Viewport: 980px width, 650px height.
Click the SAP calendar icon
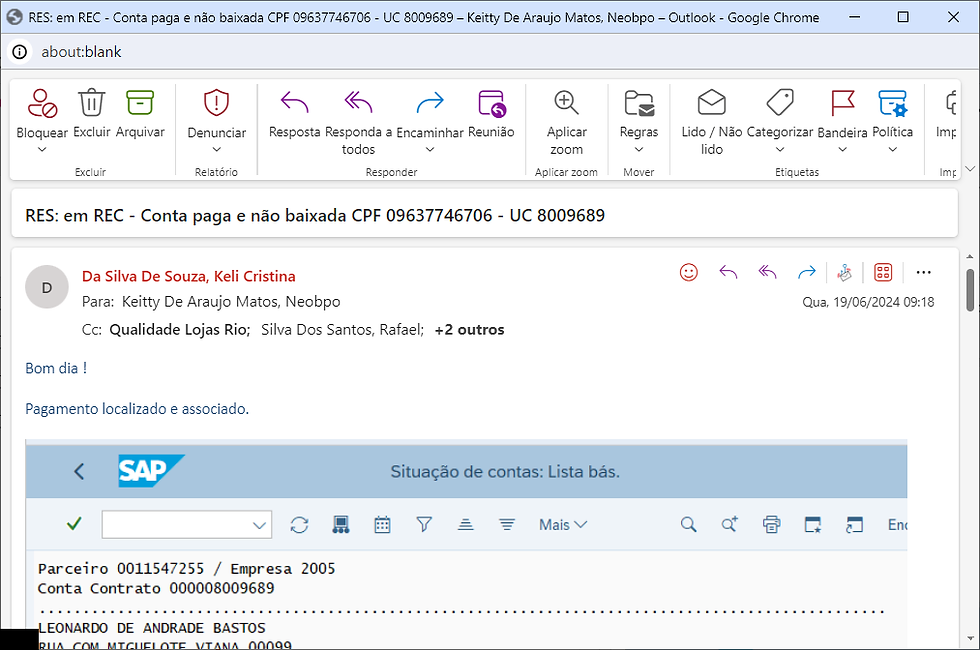click(382, 525)
